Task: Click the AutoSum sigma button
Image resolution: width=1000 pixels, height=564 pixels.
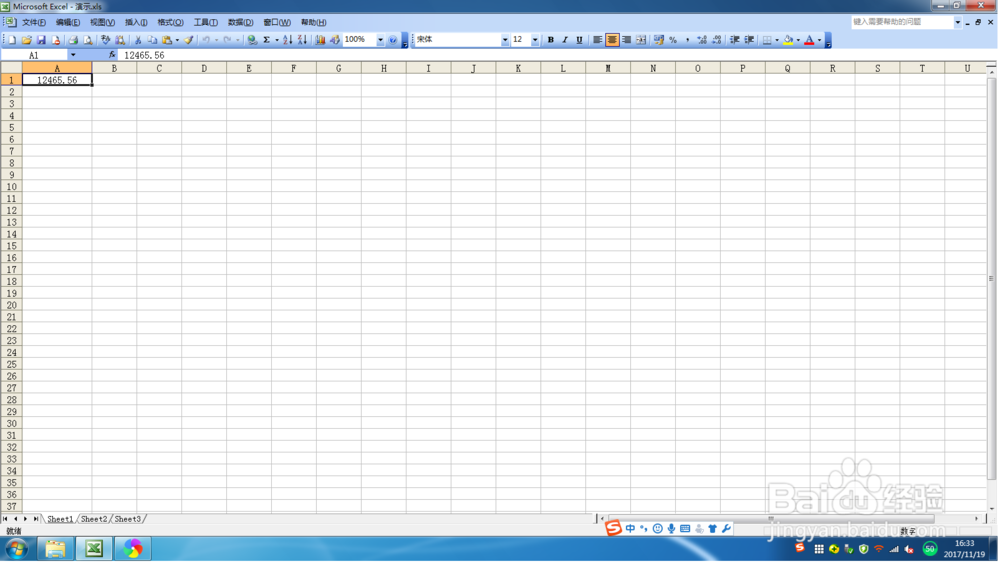Action: [267, 40]
